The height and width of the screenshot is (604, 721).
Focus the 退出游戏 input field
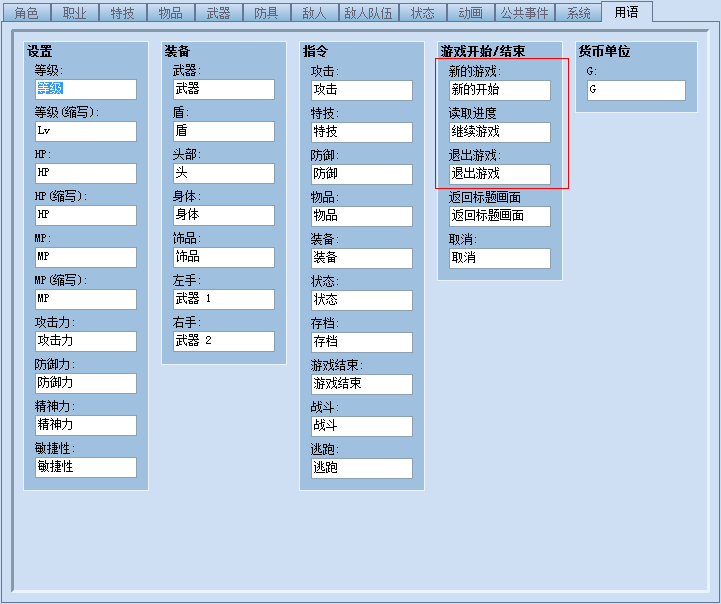pyautogui.click(x=500, y=174)
